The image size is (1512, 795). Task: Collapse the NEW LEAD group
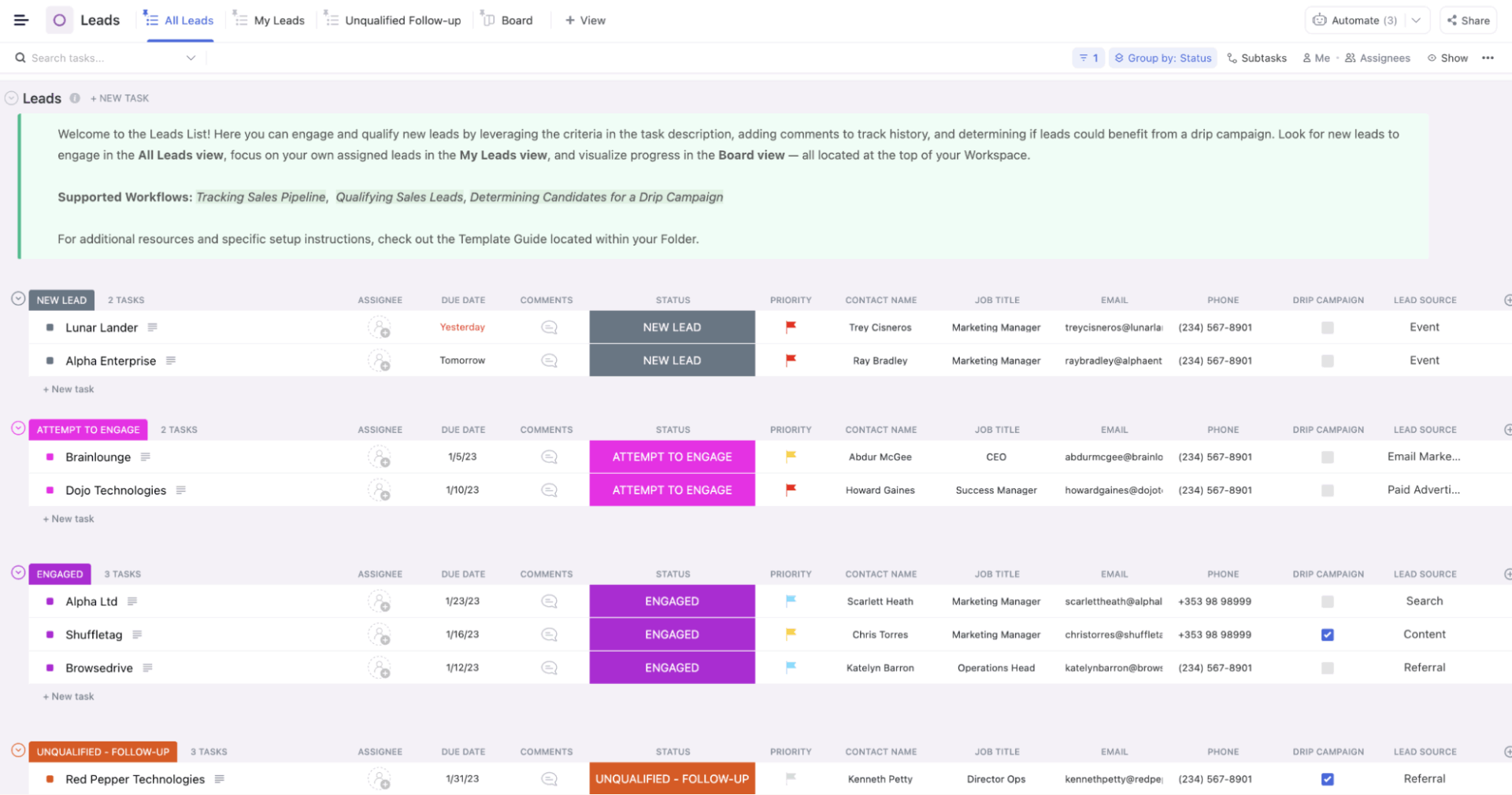(x=17, y=298)
